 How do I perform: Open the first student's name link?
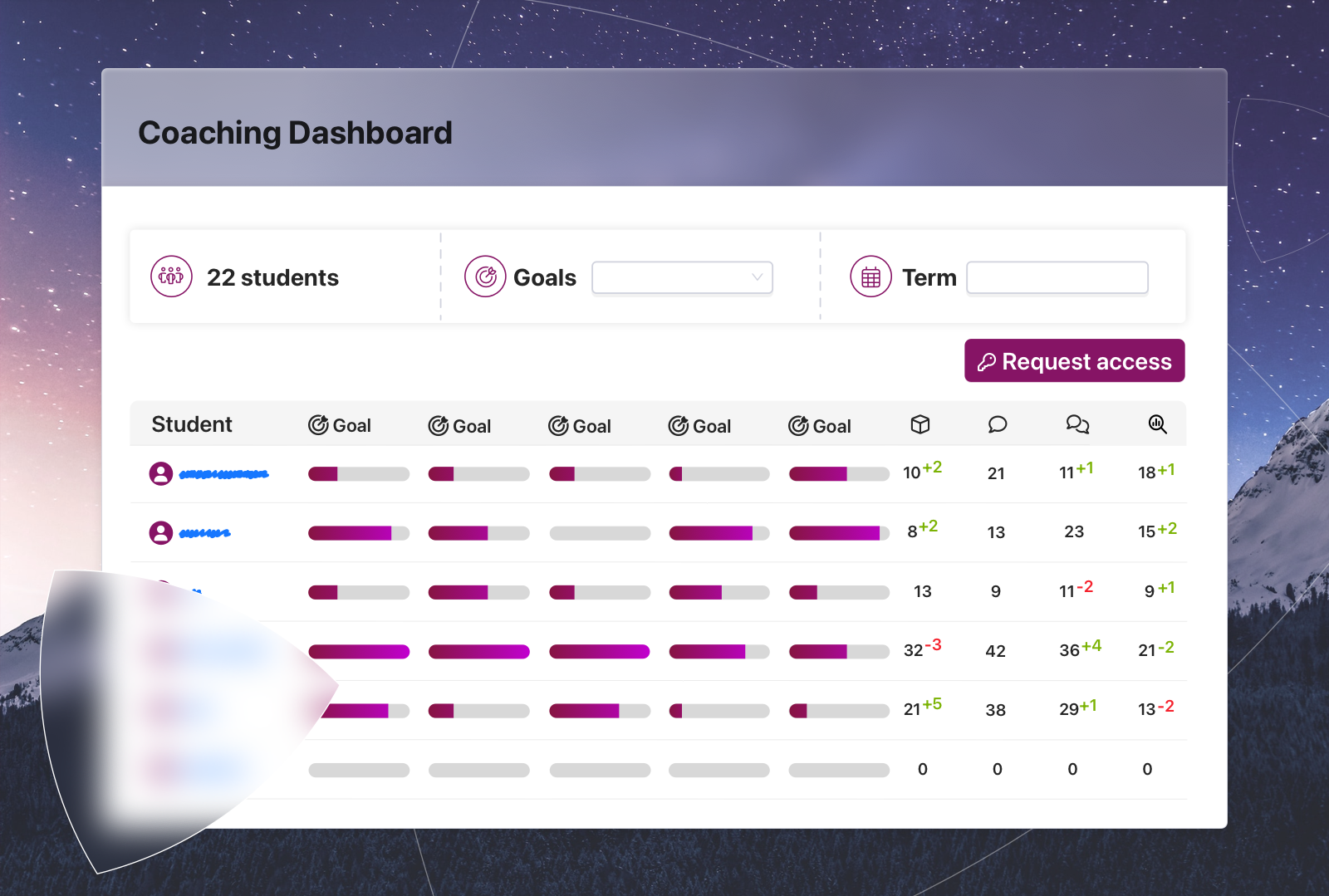[224, 474]
